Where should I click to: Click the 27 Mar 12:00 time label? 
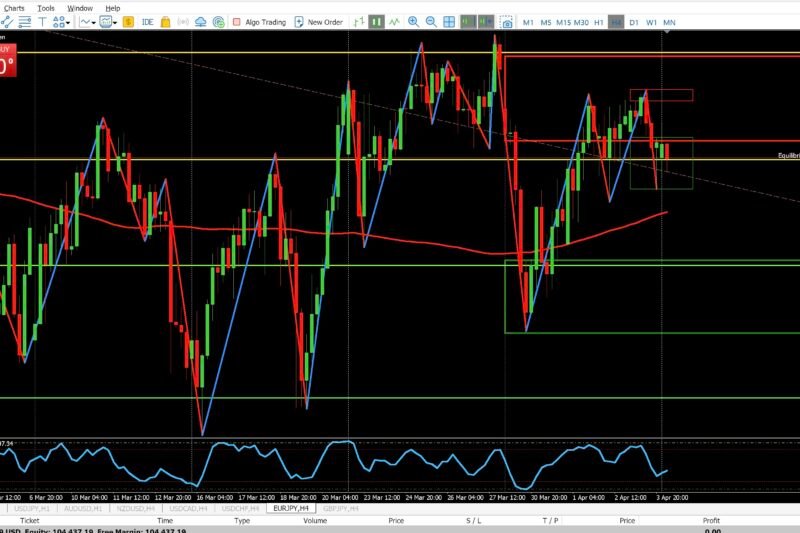pos(507,497)
